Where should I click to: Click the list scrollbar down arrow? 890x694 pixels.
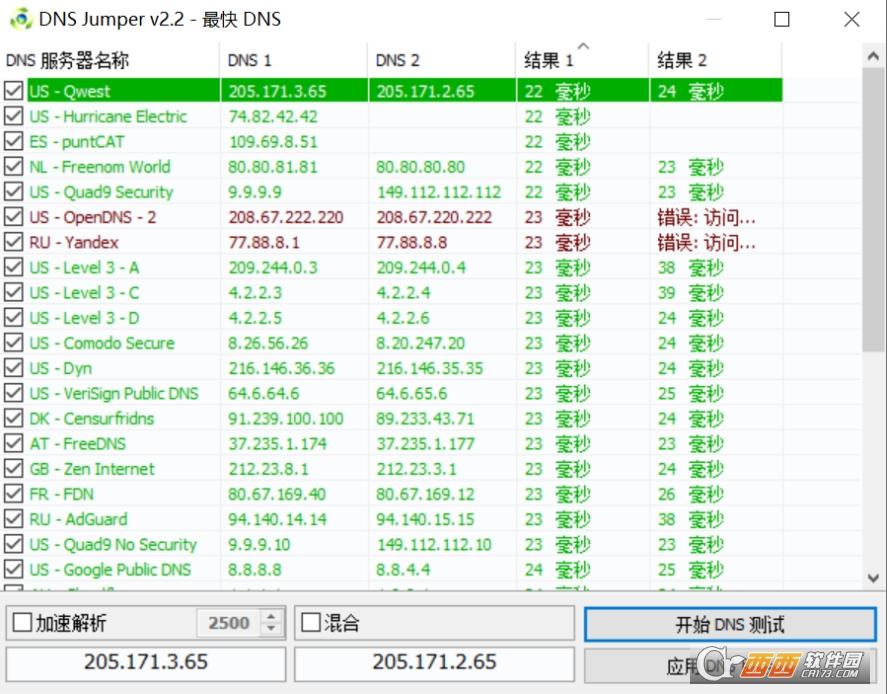point(873,578)
